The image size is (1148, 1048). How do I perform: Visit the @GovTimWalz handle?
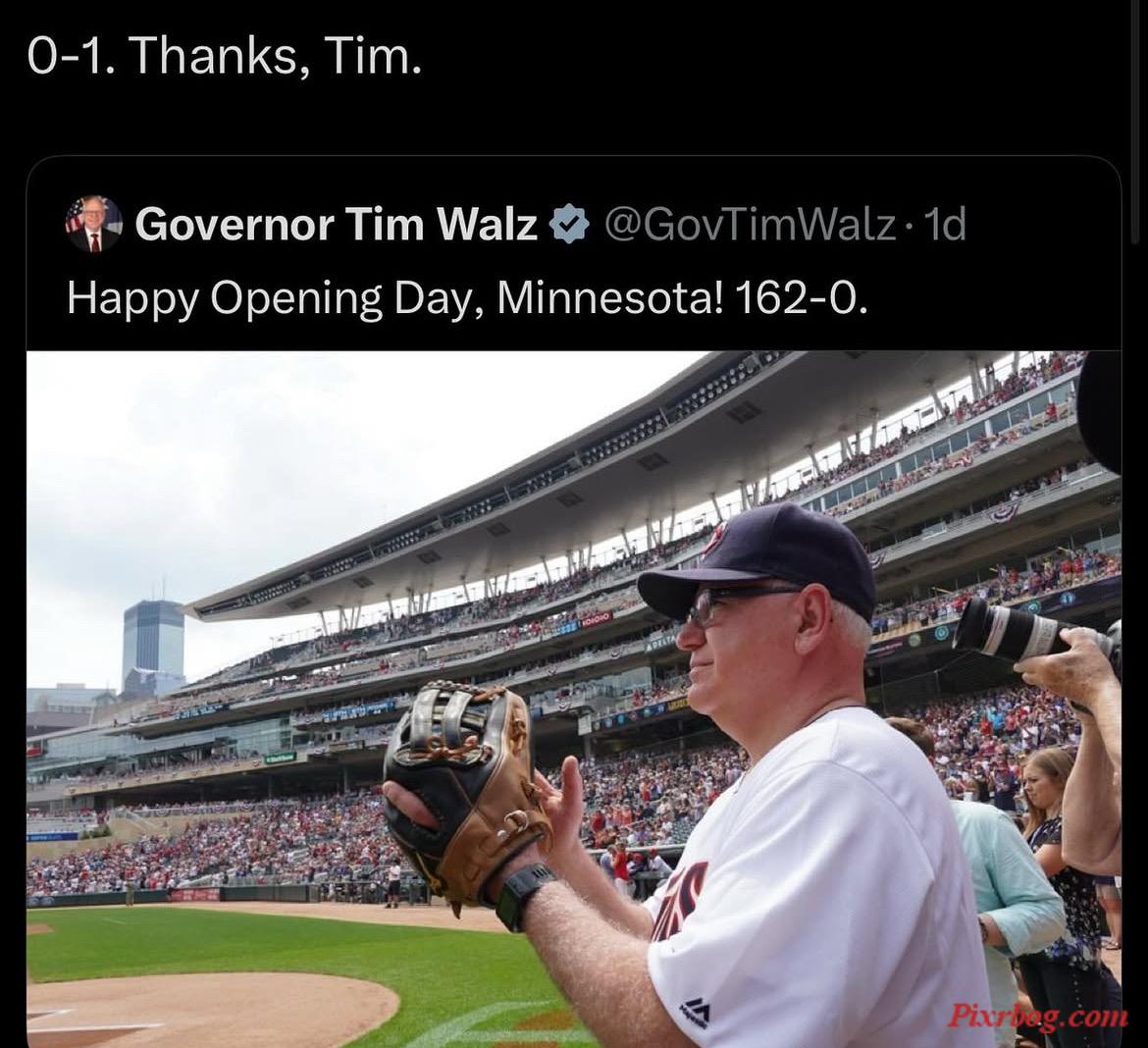click(751, 224)
